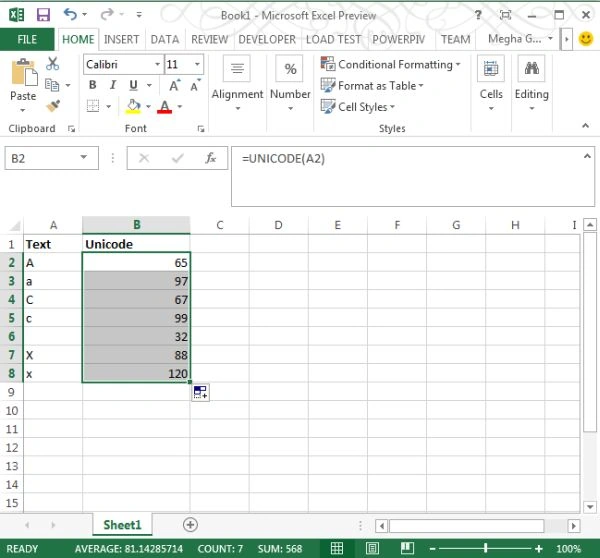Viewport: 600px width, 558px height.
Task: Collapse the formula bar chevron
Action: pyautogui.click(x=587, y=156)
